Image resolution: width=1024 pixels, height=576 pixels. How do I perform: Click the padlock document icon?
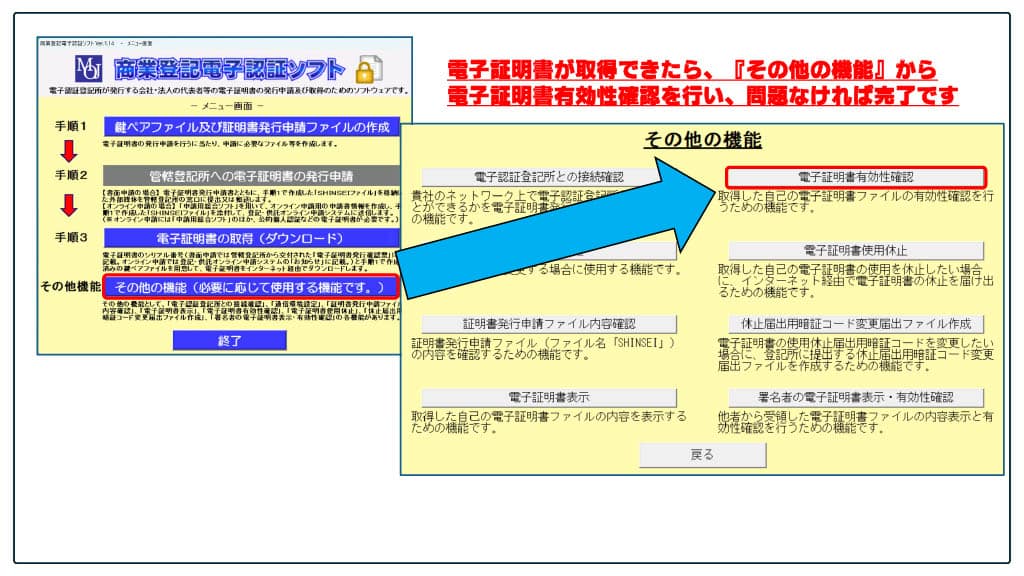pos(369,70)
